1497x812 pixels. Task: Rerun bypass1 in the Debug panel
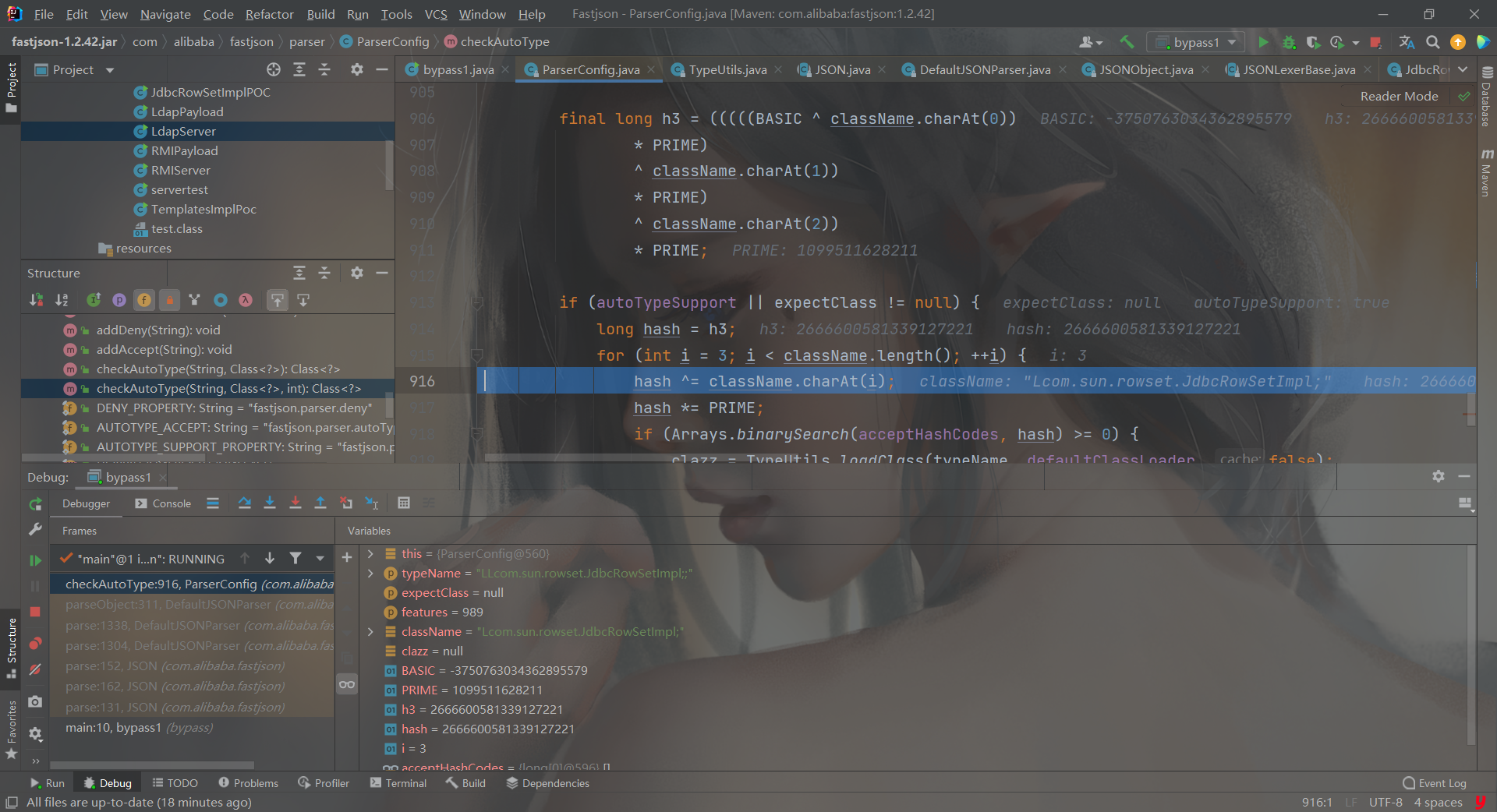coord(35,504)
